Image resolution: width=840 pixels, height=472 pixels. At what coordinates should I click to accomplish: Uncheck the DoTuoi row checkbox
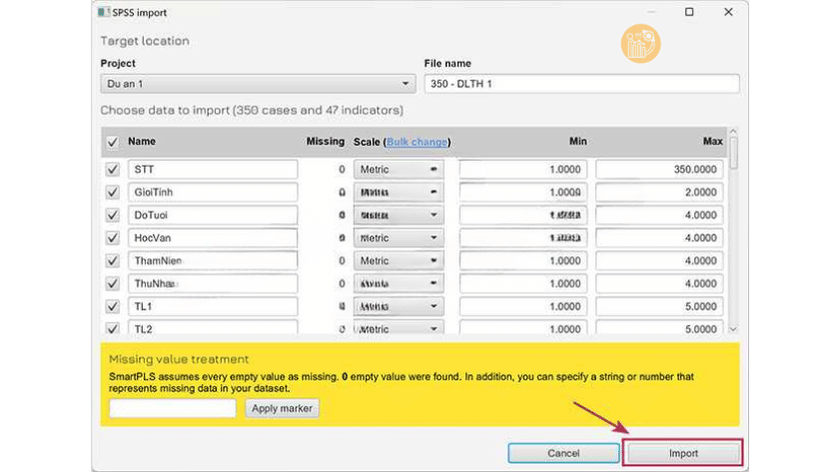point(112,215)
